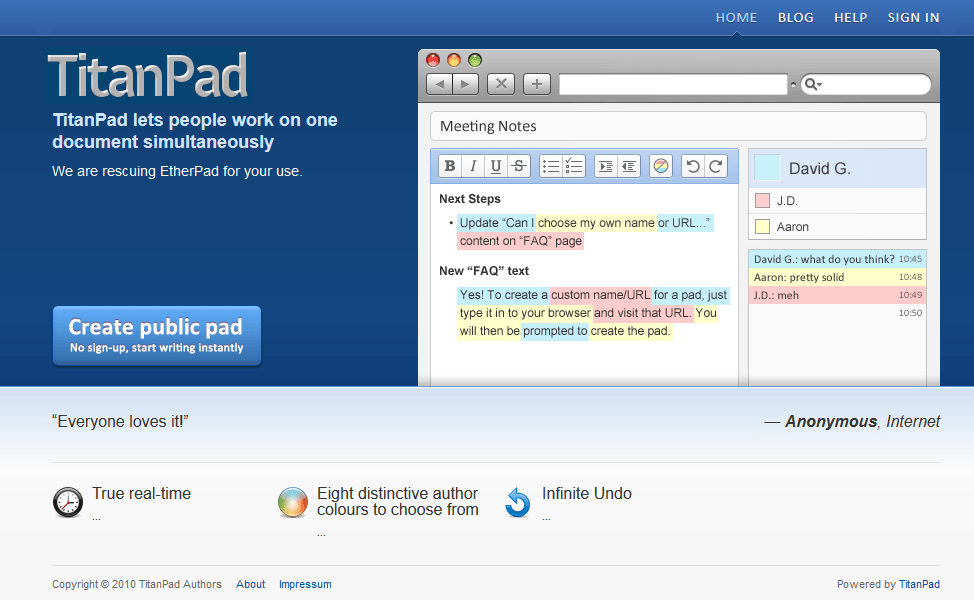
Task: Open the Impressum link
Action: 305,584
